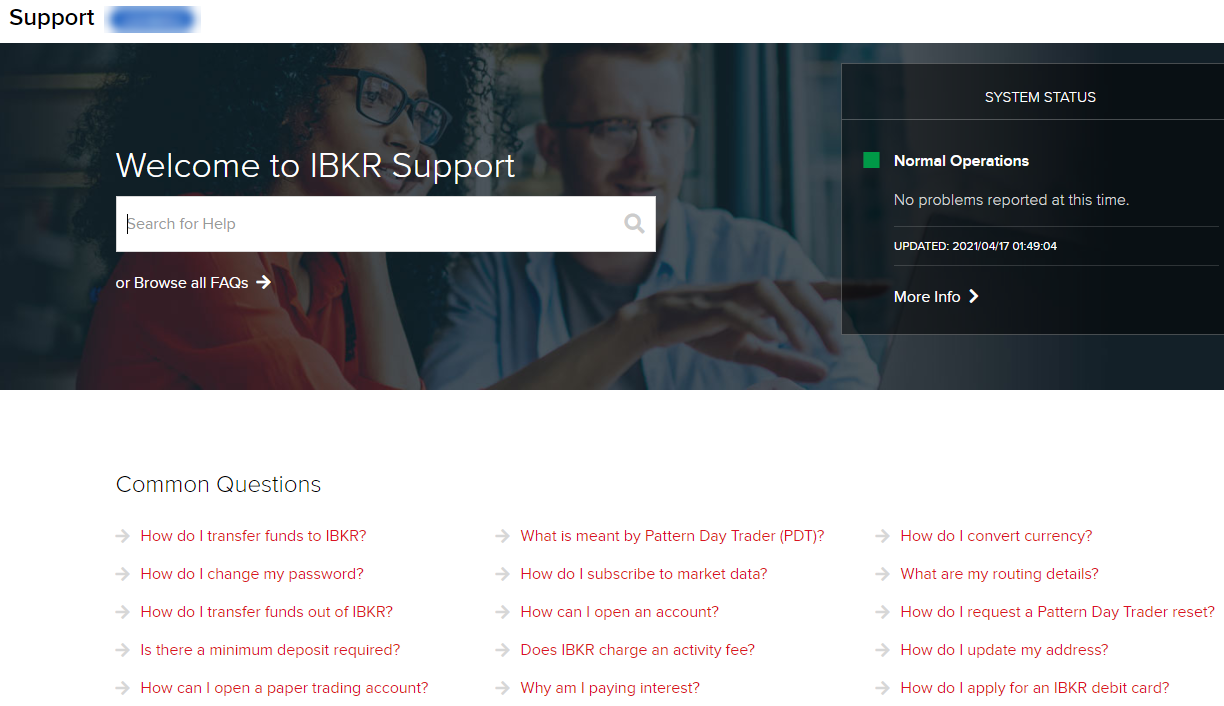Image resolution: width=1224 pixels, height=706 pixels.
Task: Click the 'Normal Operations' status text
Action: 961,161
